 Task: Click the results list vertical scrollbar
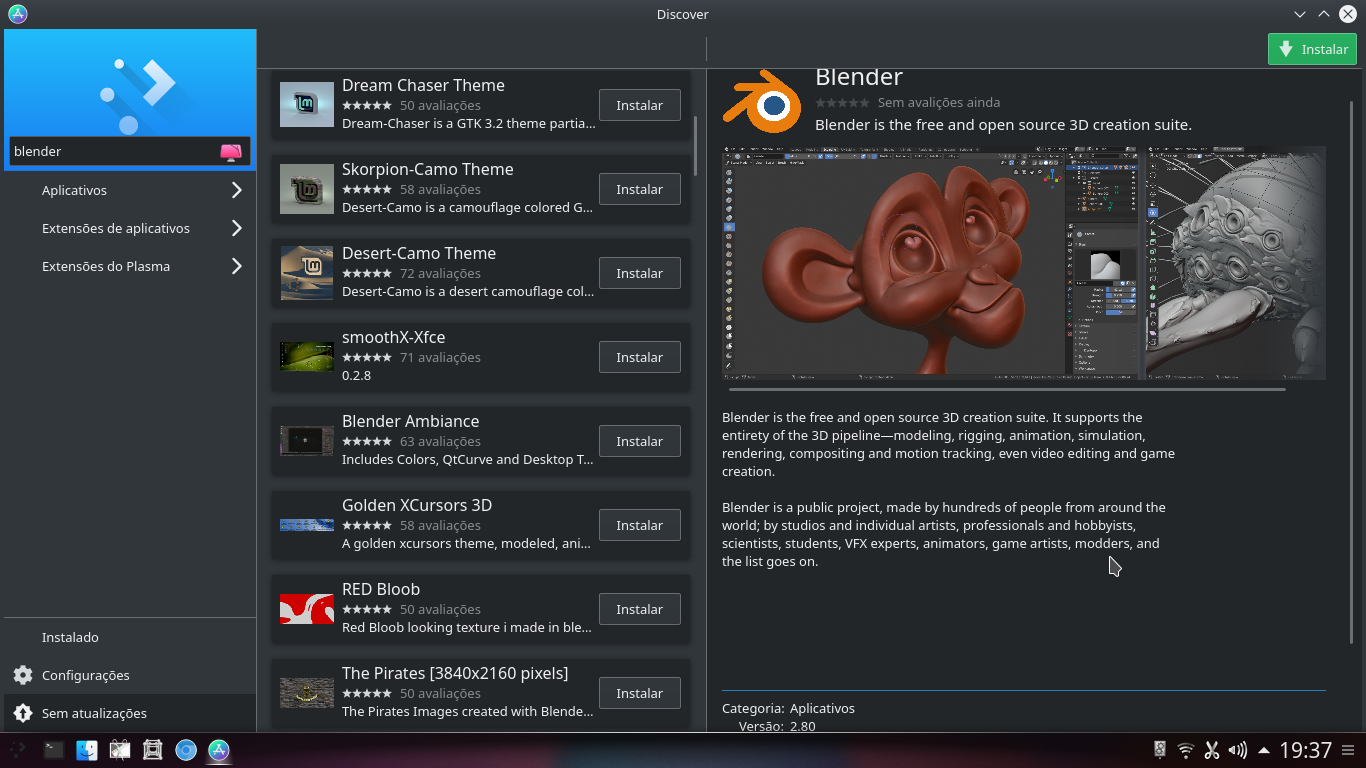695,147
